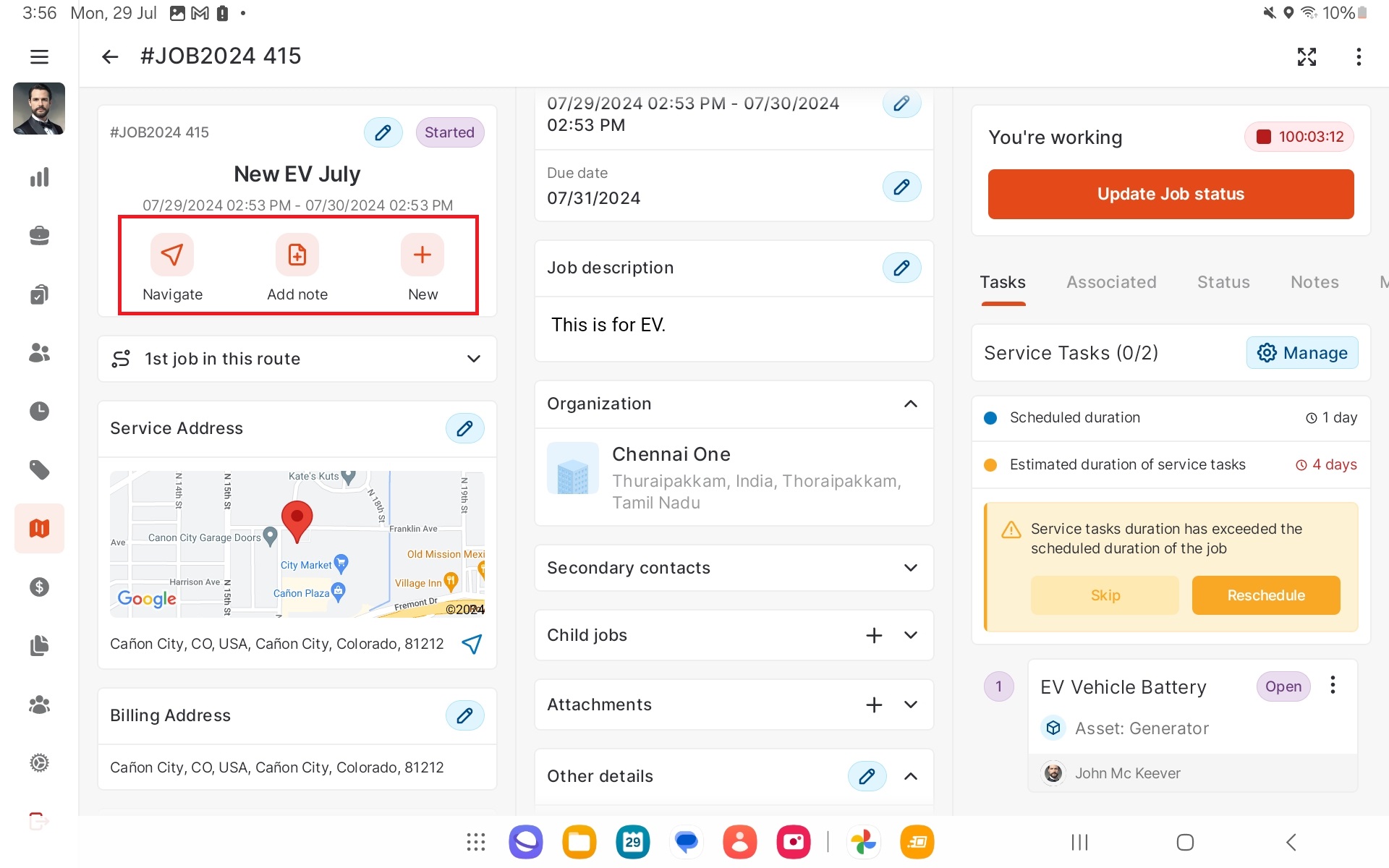Tap the service address map thumbnail
1389x868 pixels.
click(x=297, y=544)
